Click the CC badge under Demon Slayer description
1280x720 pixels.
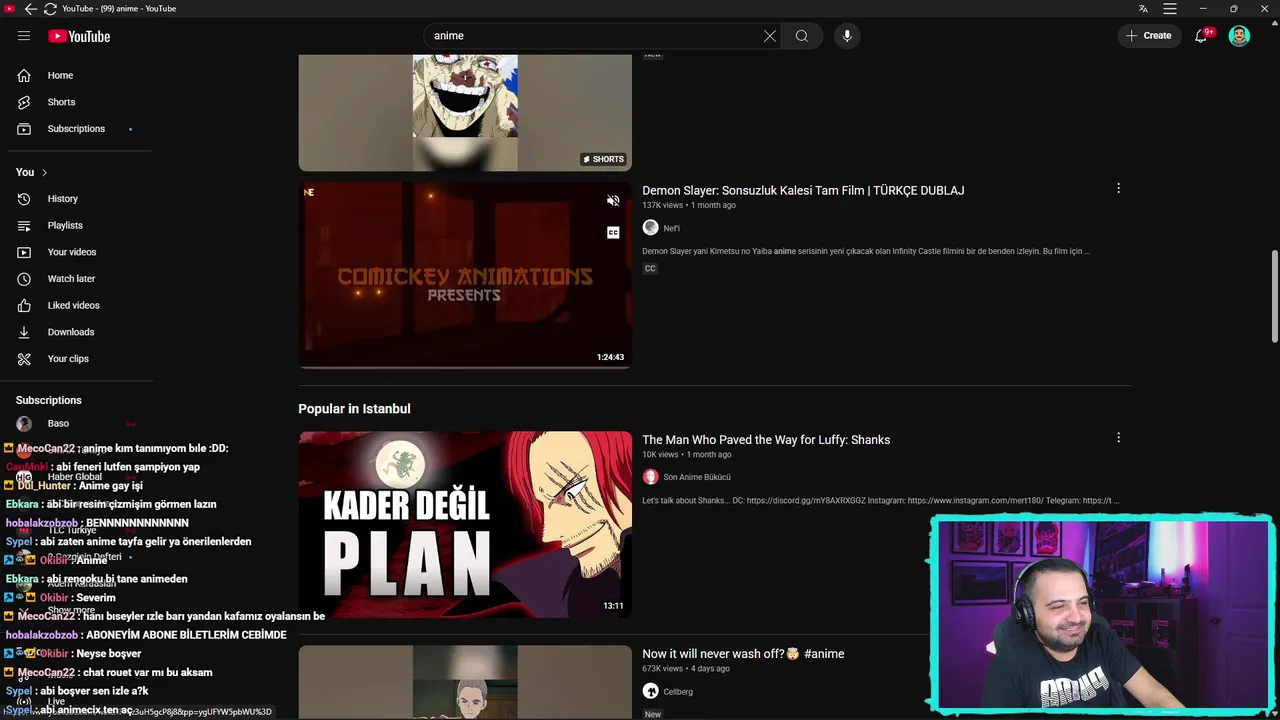coord(650,269)
